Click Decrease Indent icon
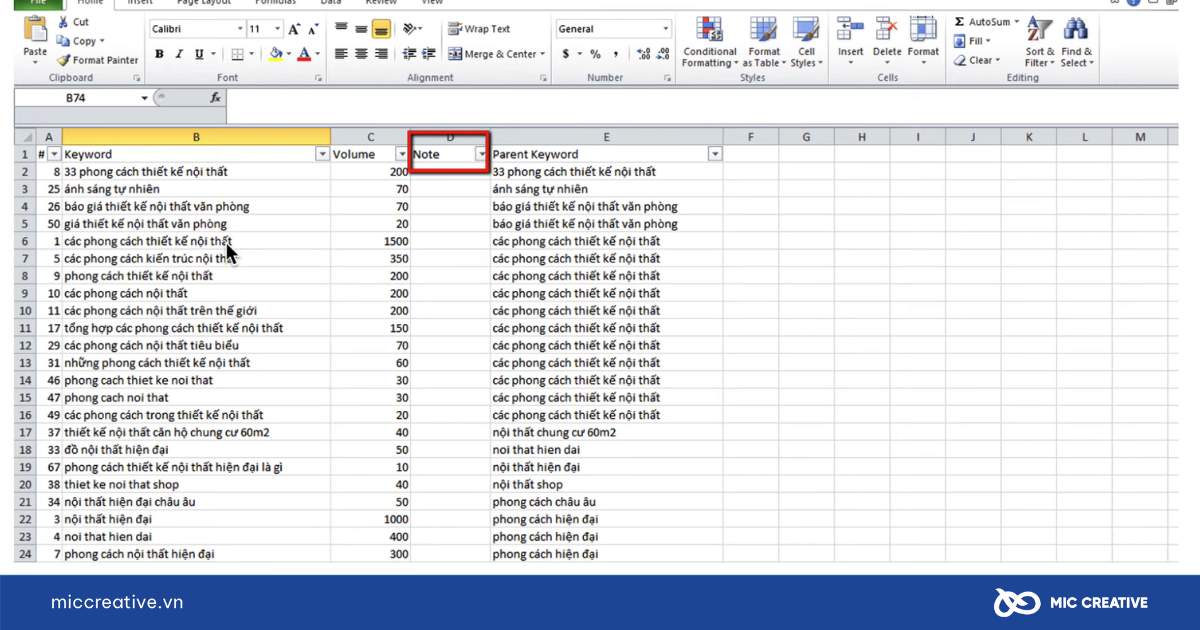Viewport: 1200px width, 630px height. (x=409, y=54)
